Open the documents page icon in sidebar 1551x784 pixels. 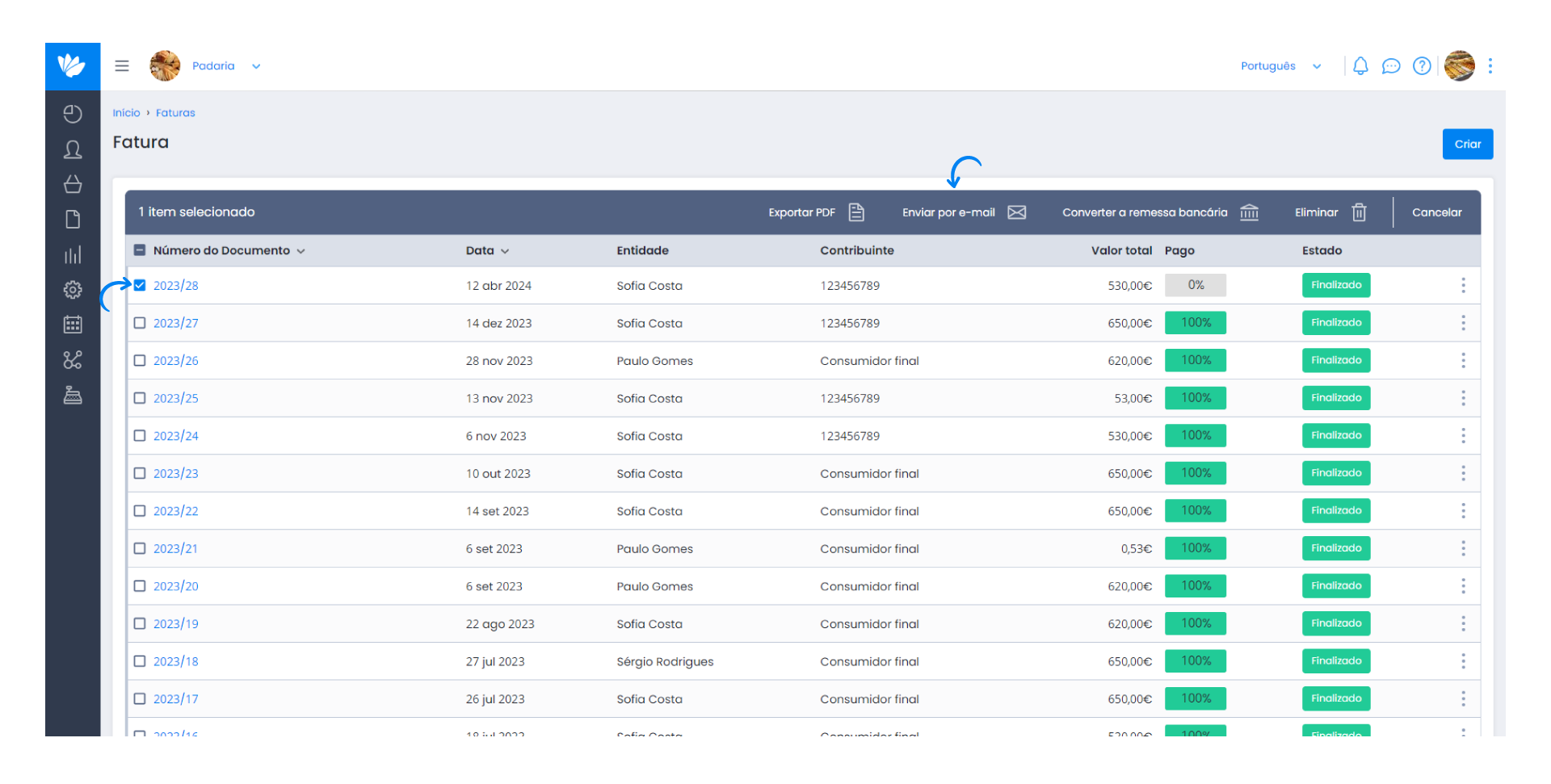(x=73, y=220)
